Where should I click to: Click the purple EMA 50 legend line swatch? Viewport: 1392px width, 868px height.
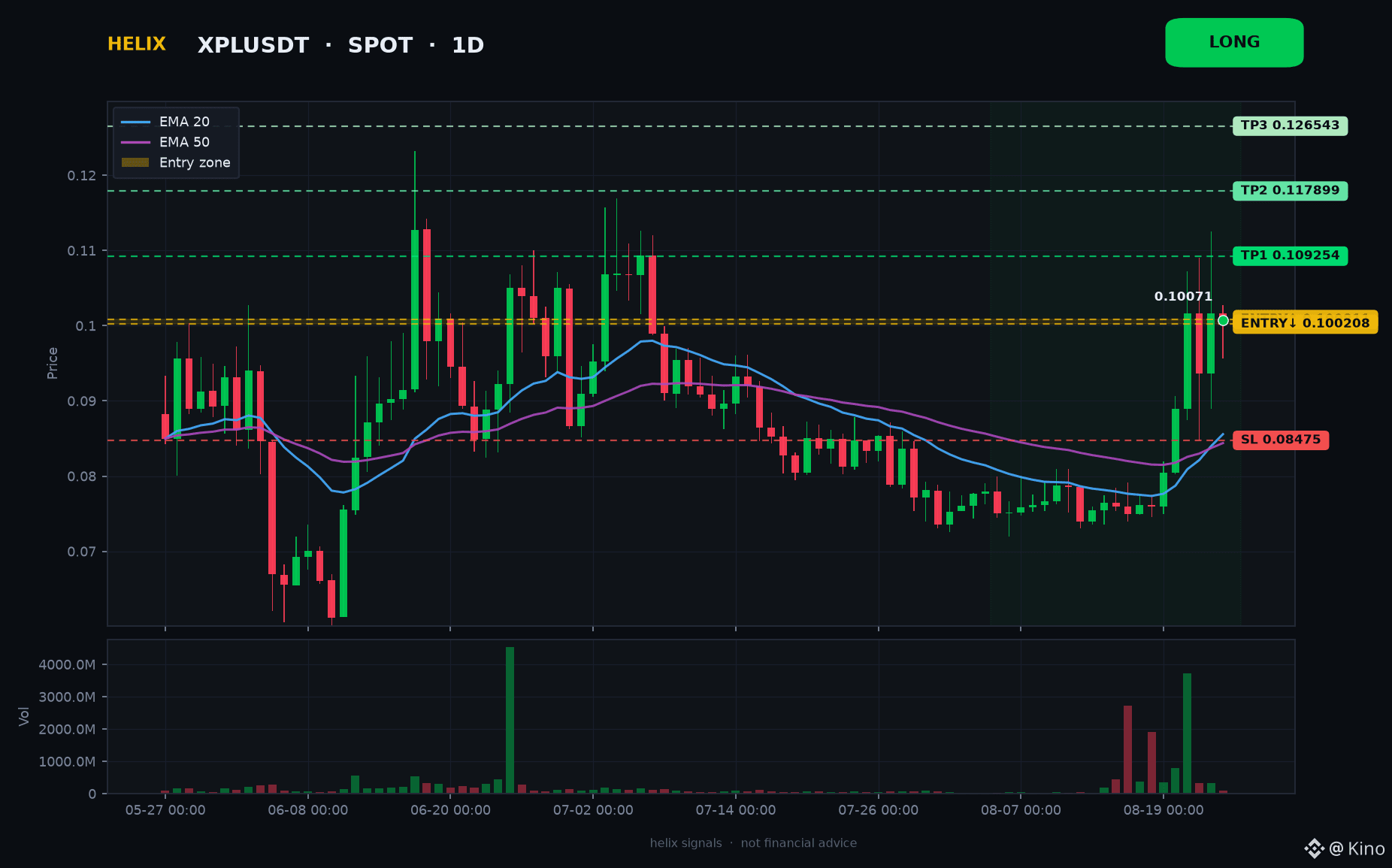(135, 142)
